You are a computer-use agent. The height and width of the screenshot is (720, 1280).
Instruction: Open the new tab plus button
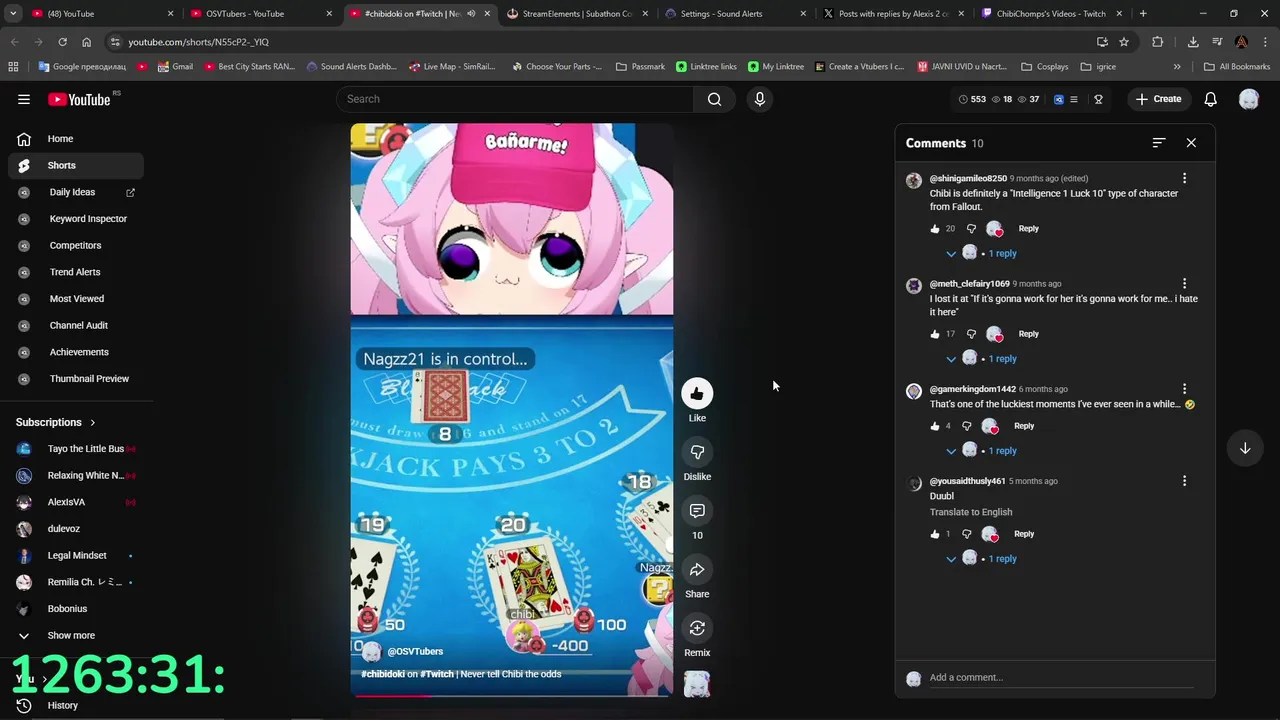click(x=1143, y=14)
